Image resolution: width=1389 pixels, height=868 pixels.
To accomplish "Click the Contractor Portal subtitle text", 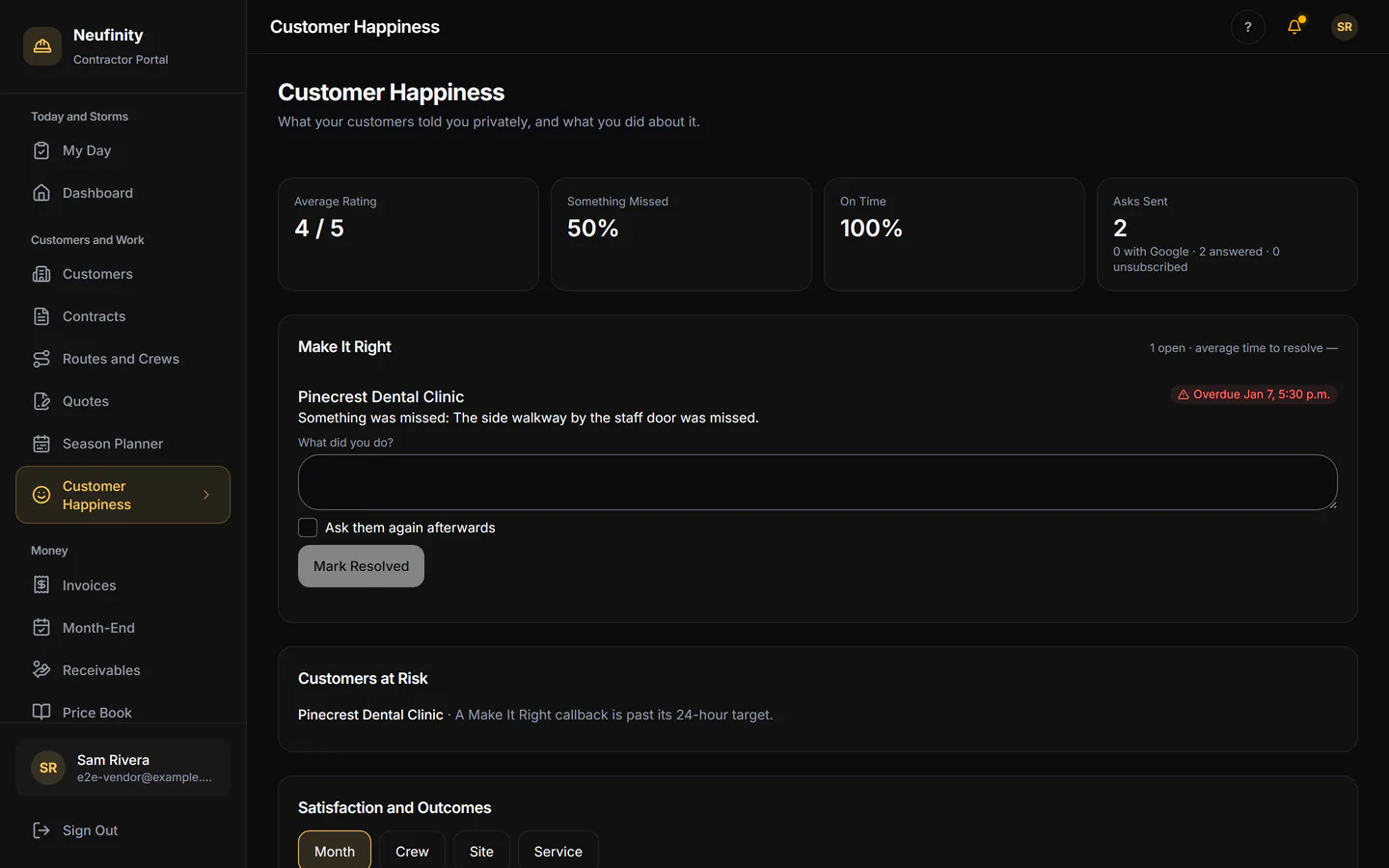I will tap(121, 60).
